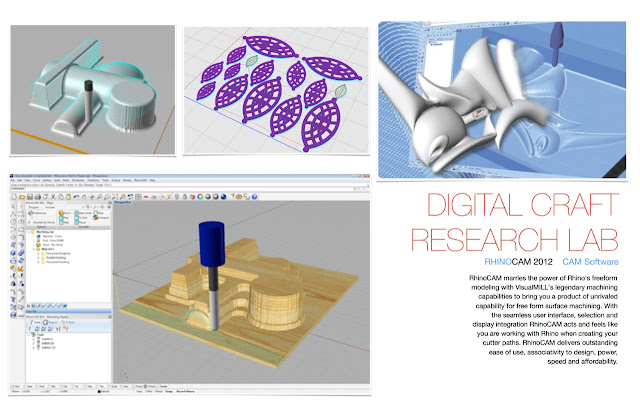Image resolution: width=640 pixels, height=416 pixels.
Task: Toggle the Project osnap checkbox
Action: [x=133, y=387]
